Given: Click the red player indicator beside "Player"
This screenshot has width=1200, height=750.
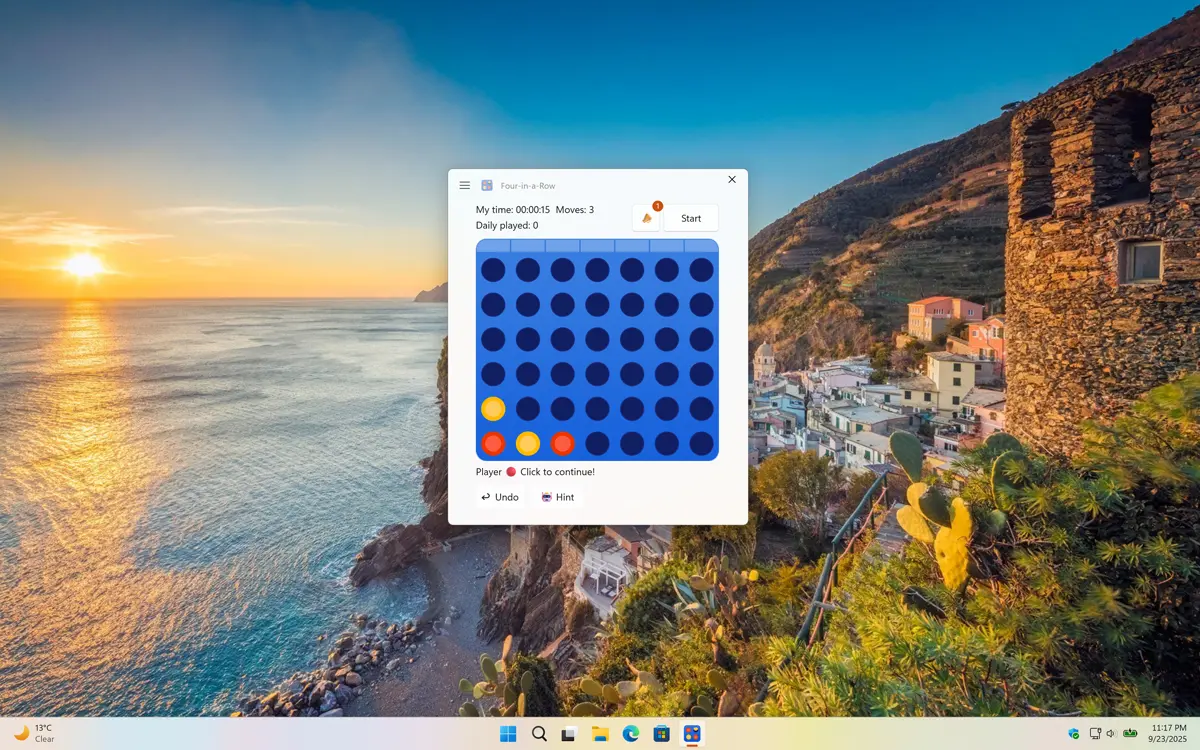Looking at the screenshot, I should tap(511, 472).
